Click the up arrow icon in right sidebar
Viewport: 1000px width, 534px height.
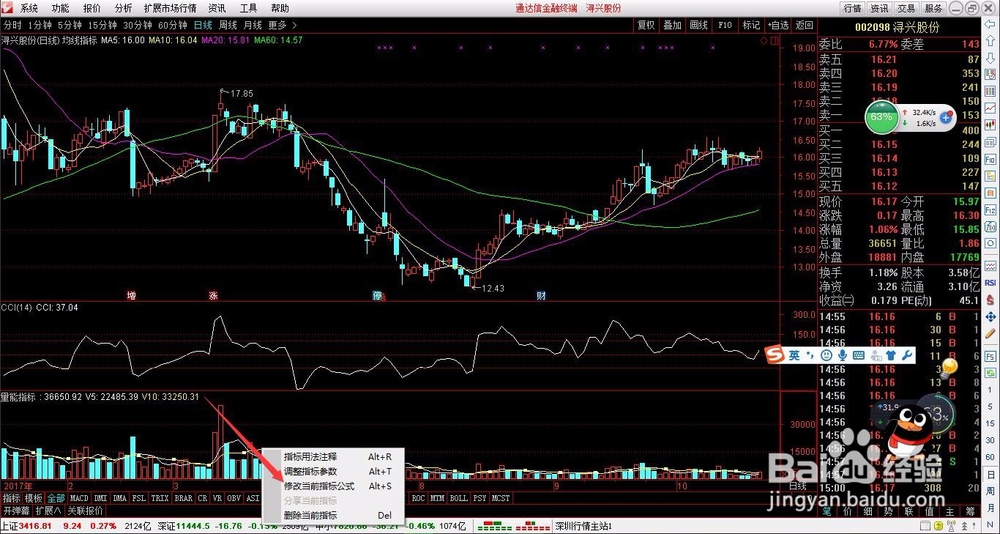click(x=990, y=41)
